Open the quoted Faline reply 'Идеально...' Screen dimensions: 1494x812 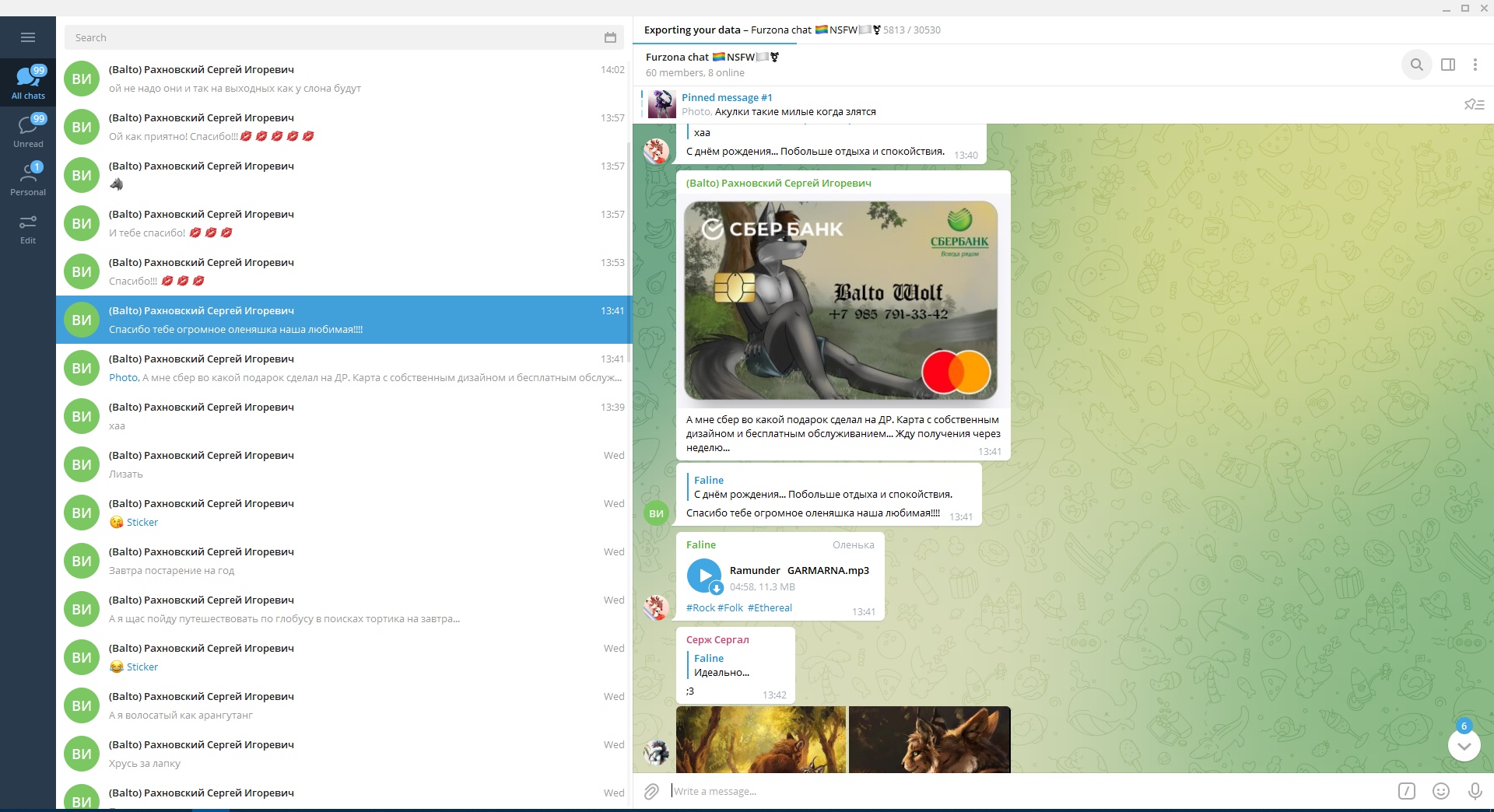pyautogui.click(x=736, y=665)
